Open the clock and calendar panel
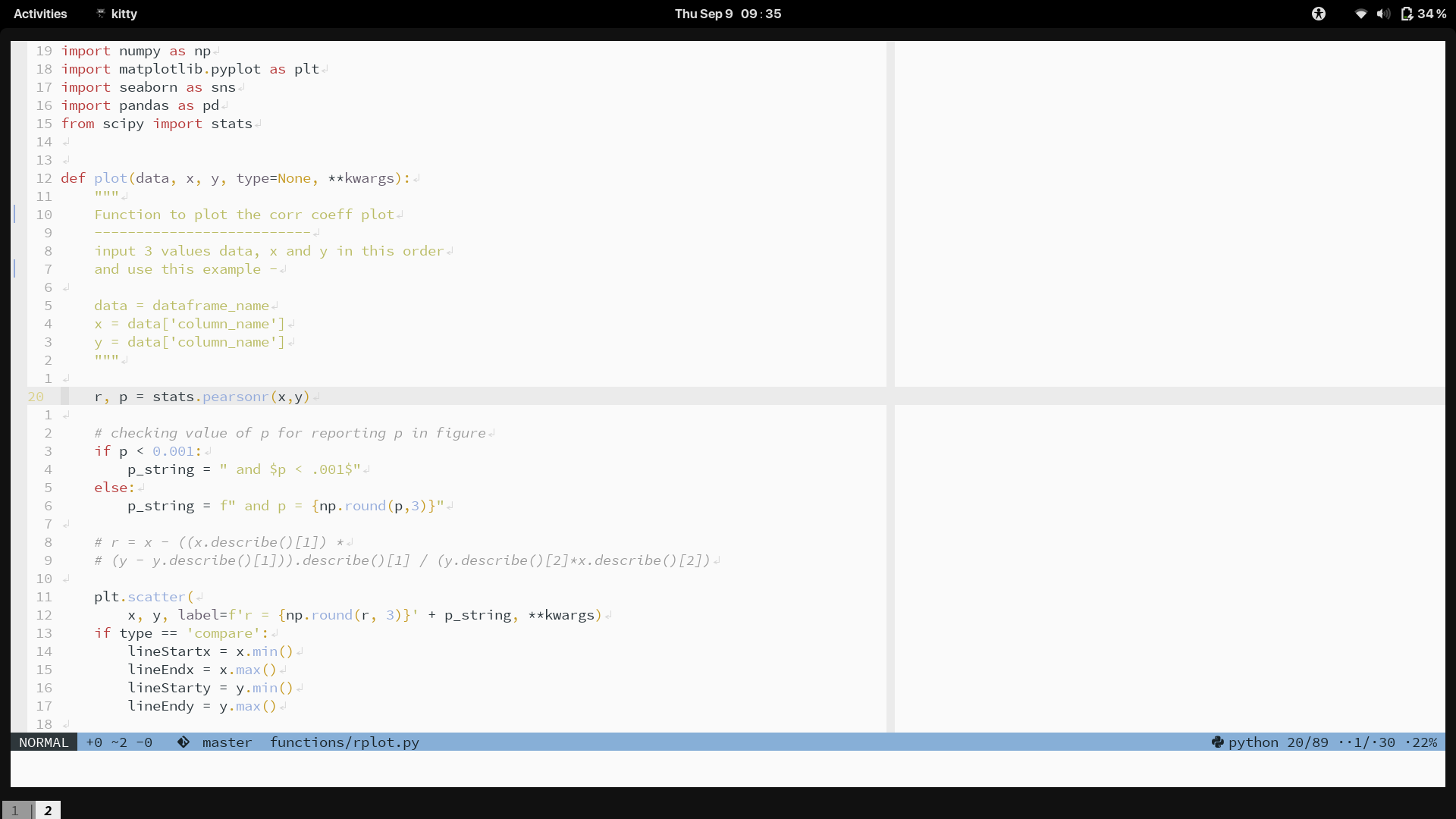The width and height of the screenshot is (1456, 819). [x=727, y=14]
